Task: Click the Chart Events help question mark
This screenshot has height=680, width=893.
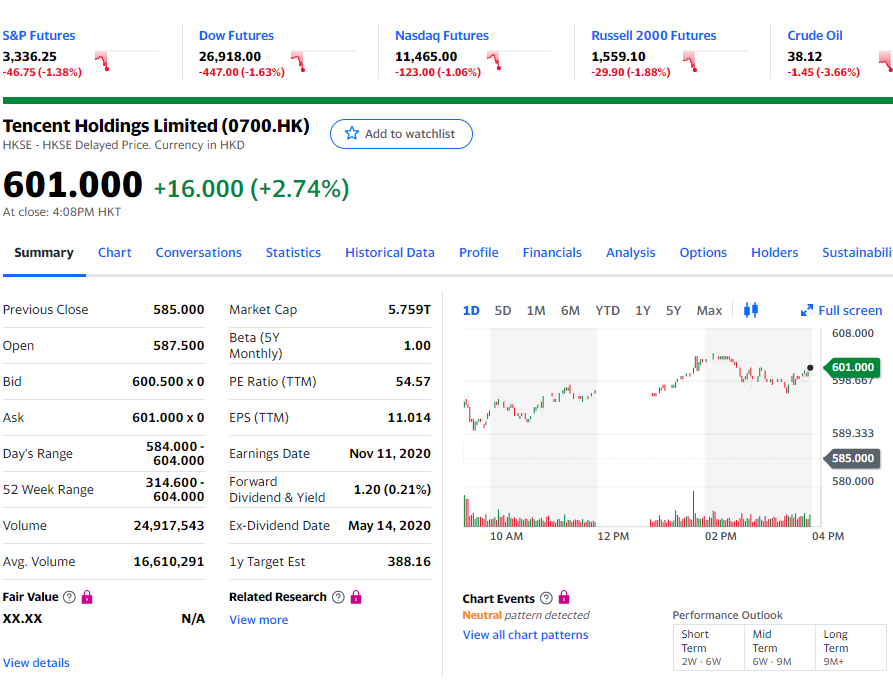Action: click(545, 599)
